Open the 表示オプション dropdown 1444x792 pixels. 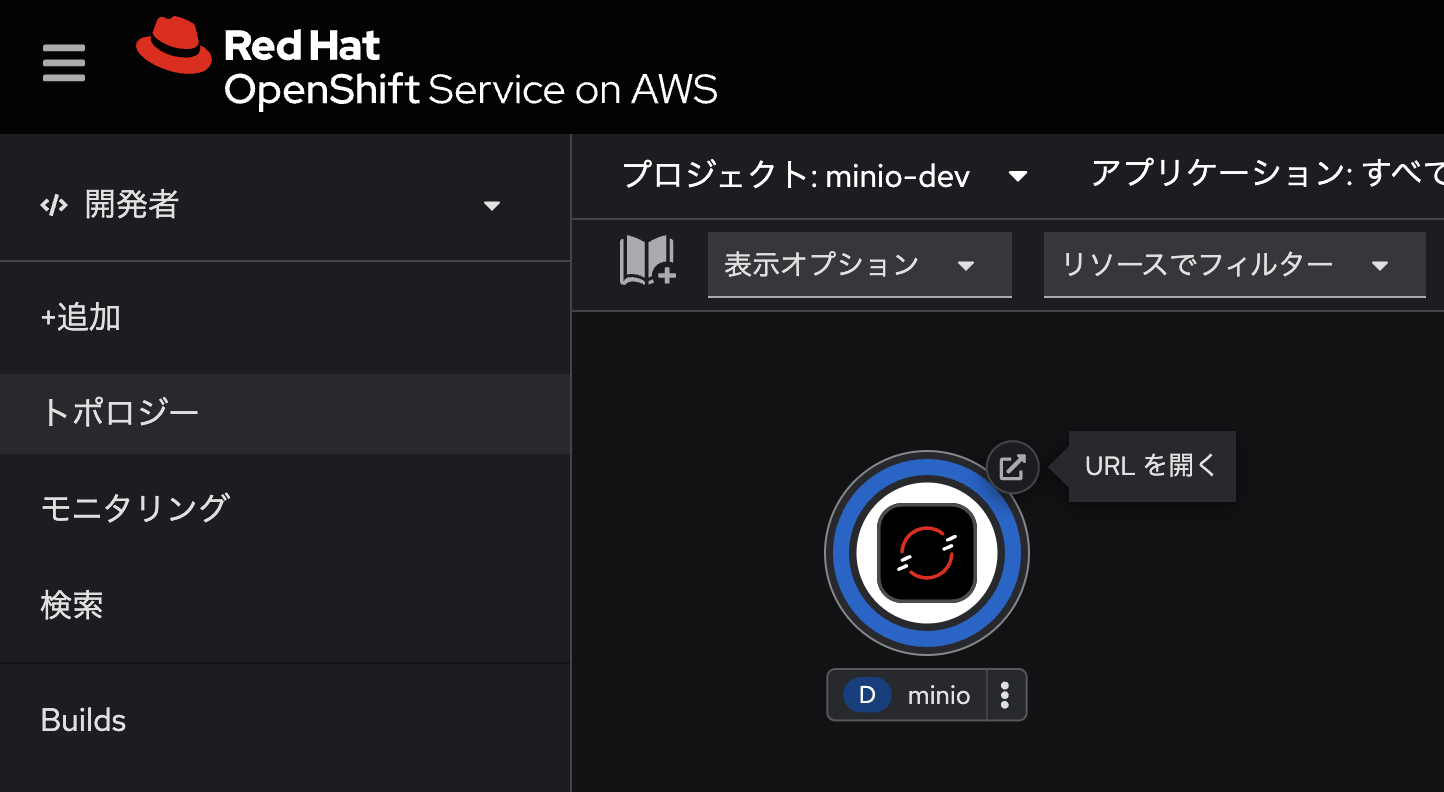pyautogui.click(x=860, y=265)
